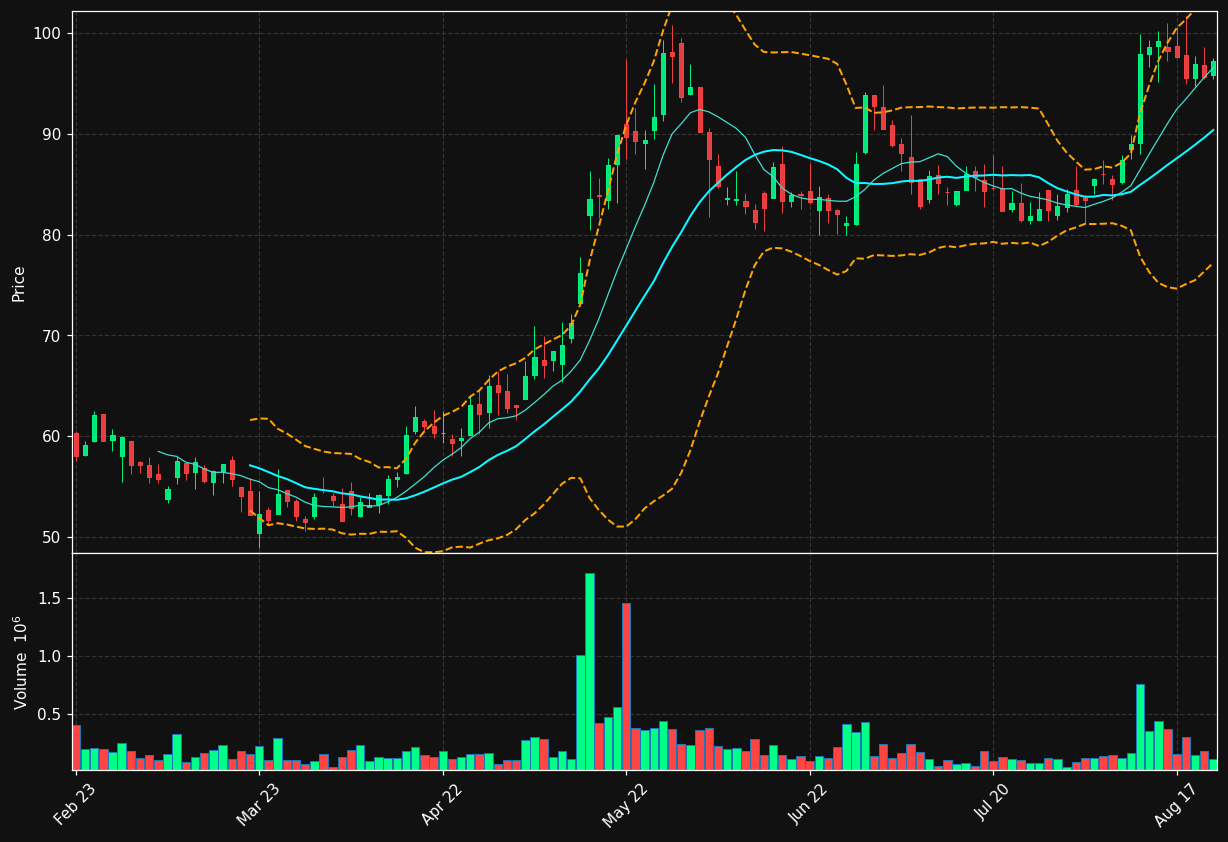Click the price axis value 60
This screenshot has height=842, width=1228.
pyautogui.click(x=51, y=437)
